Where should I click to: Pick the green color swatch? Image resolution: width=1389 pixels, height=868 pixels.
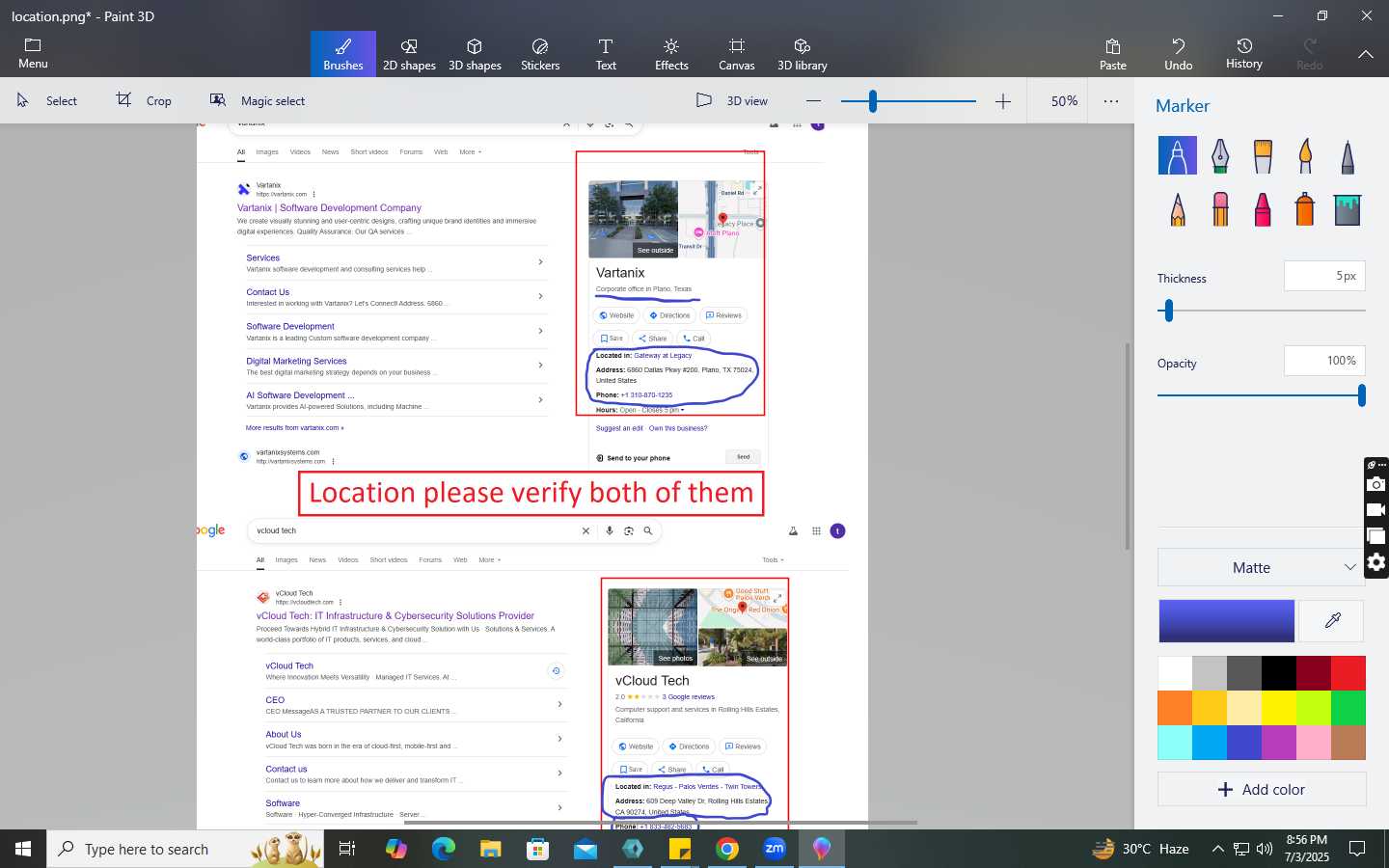coord(1348,708)
